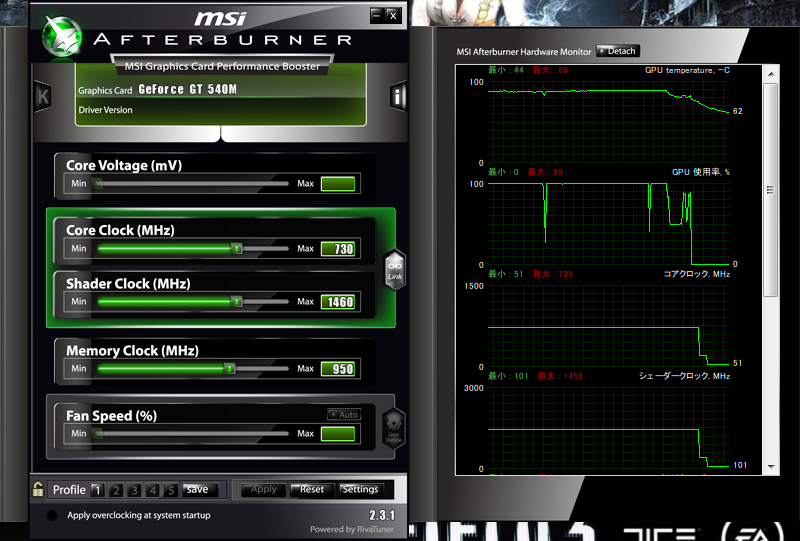Viewport: 800px width, 541px height.
Task: Click the monitor scrollbar down arrow
Action: [771, 466]
